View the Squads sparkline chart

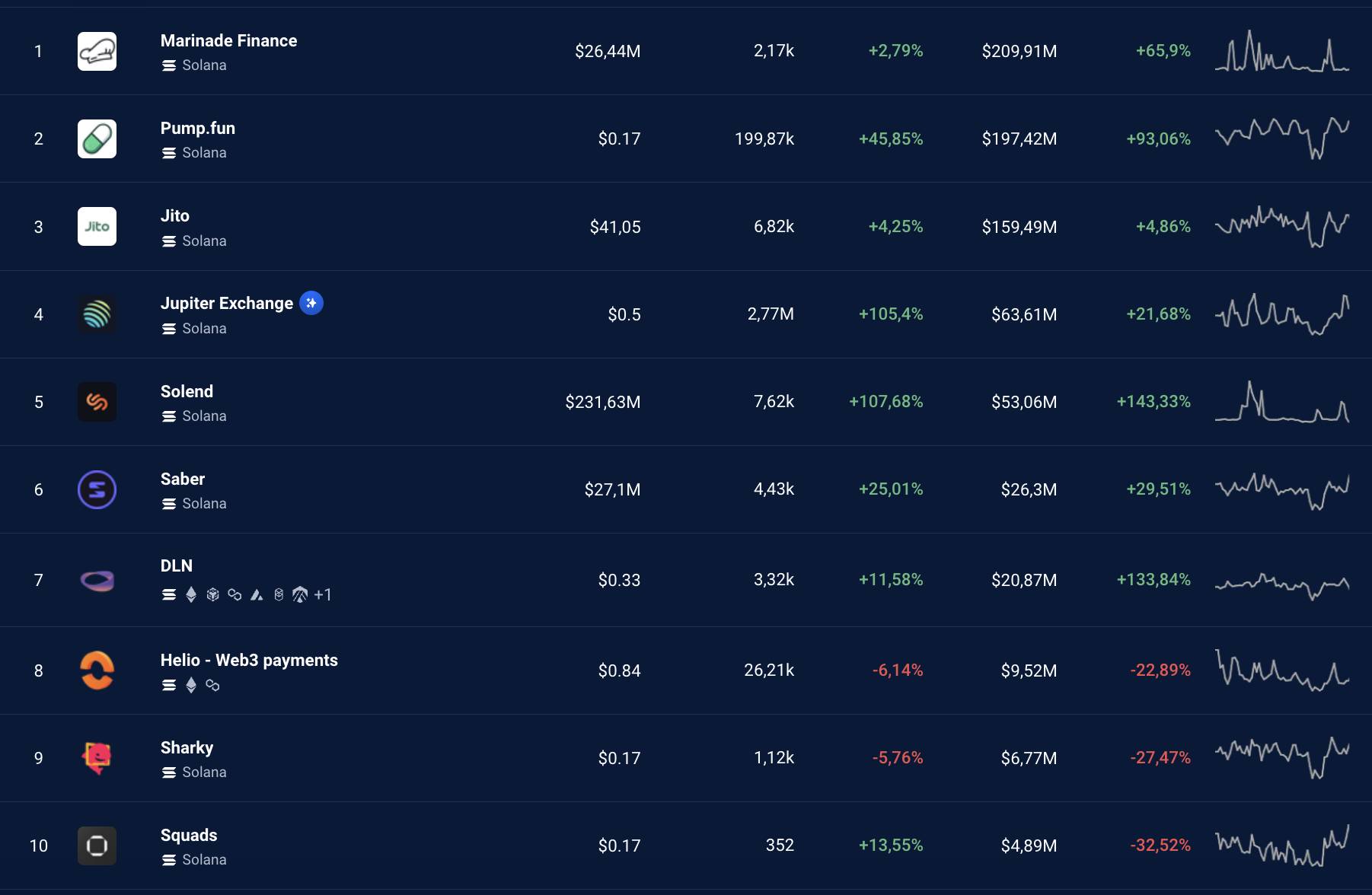(x=1282, y=846)
